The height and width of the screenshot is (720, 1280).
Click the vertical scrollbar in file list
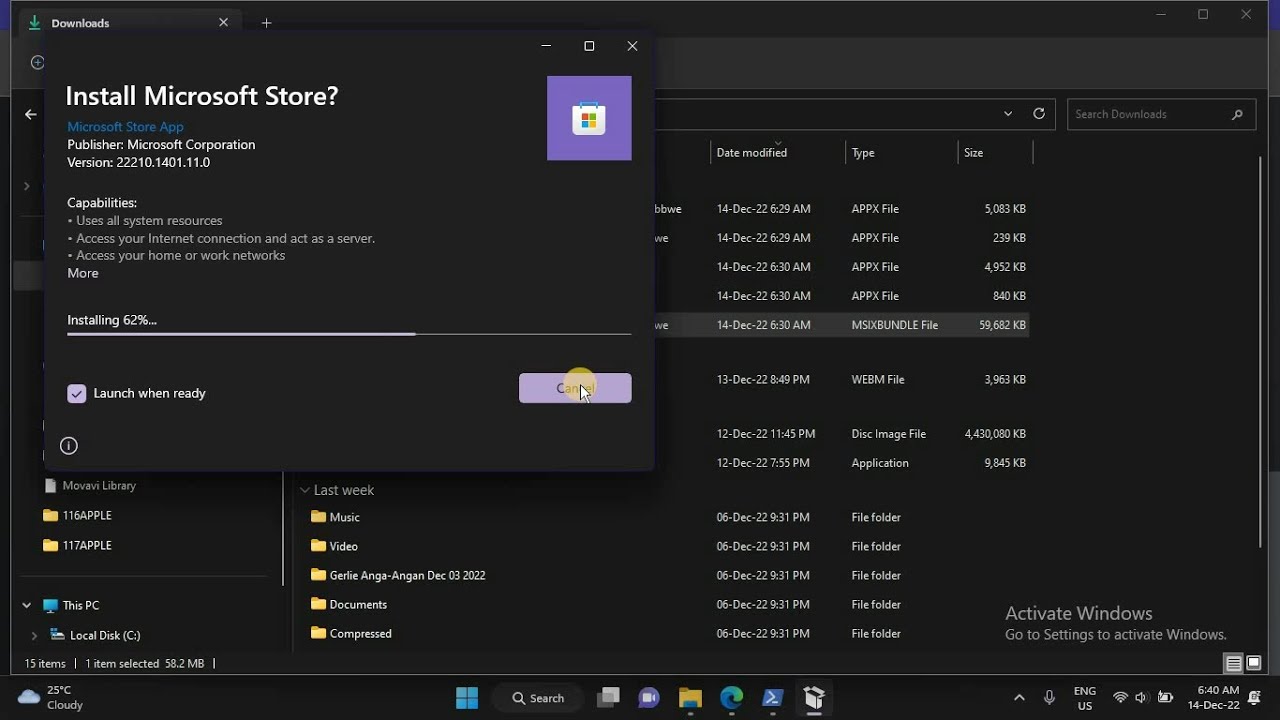tap(1260, 351)
